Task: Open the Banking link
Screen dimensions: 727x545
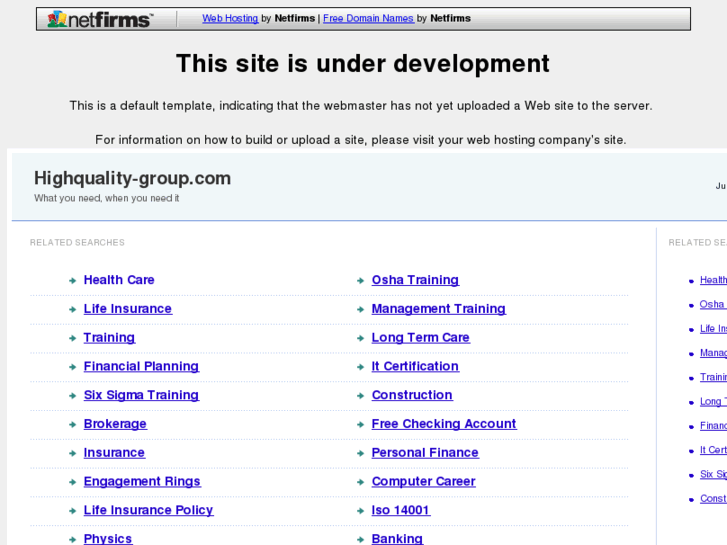Action: click(397, 539)
